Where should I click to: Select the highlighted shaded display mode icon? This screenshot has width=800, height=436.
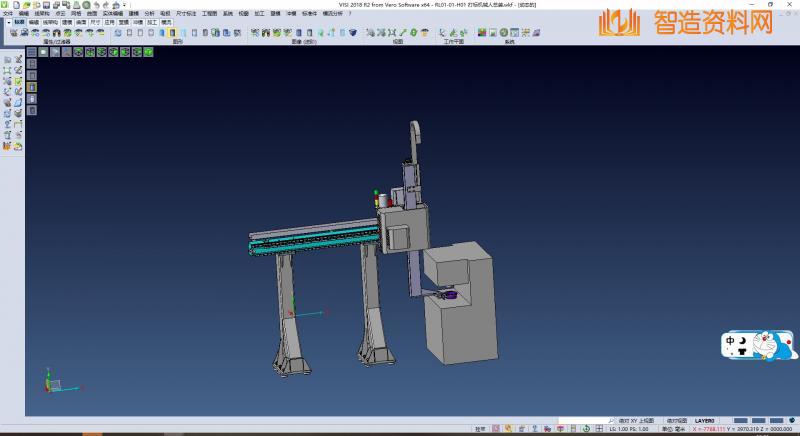tap(172, 33)
